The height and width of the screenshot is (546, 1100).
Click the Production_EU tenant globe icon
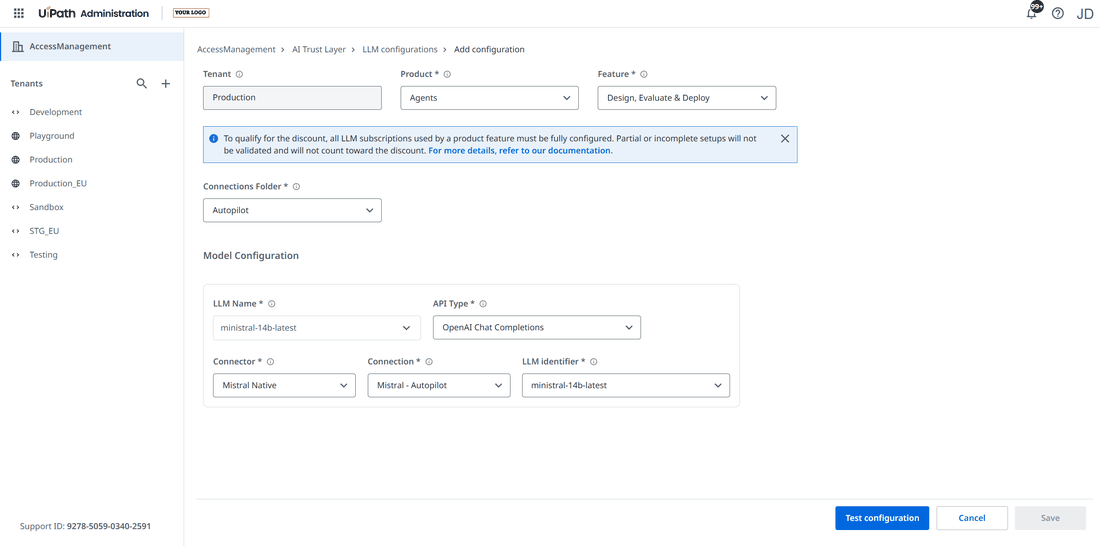[15, 184]
